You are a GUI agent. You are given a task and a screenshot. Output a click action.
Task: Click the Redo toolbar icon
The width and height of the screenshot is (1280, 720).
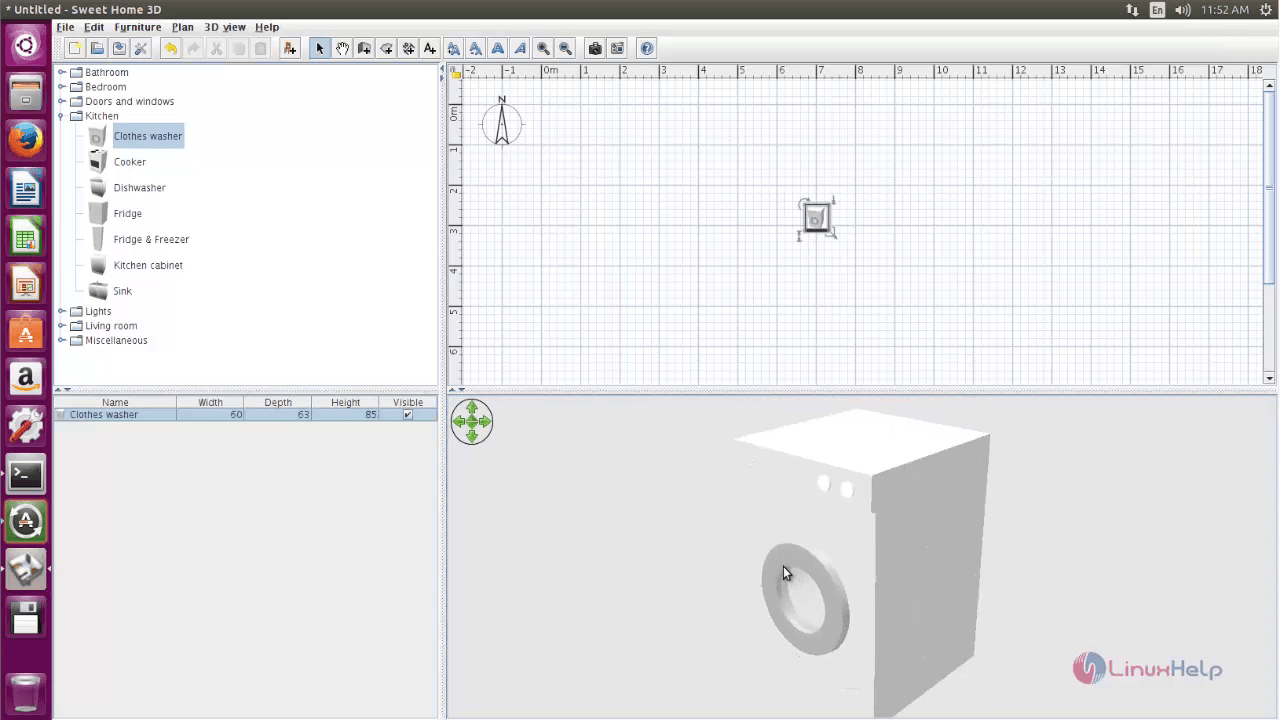point(193,48)
